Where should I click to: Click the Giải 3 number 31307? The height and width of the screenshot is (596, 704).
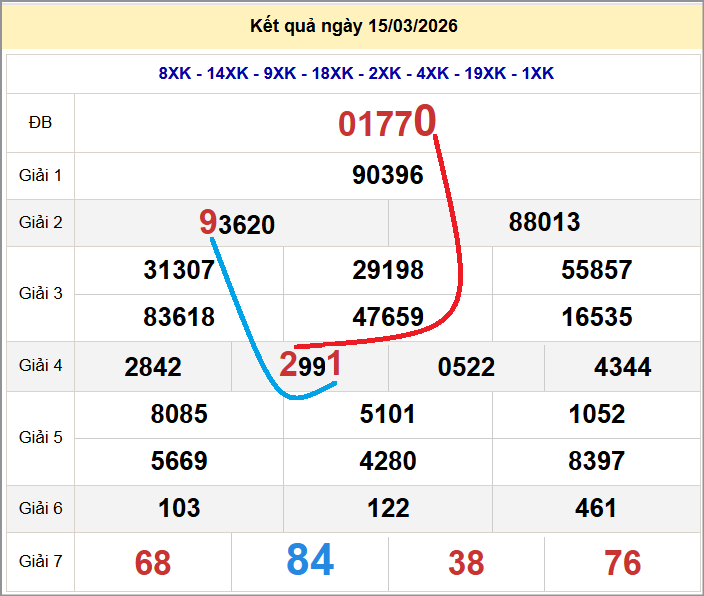pyautogui.click(x=179, y=270)
